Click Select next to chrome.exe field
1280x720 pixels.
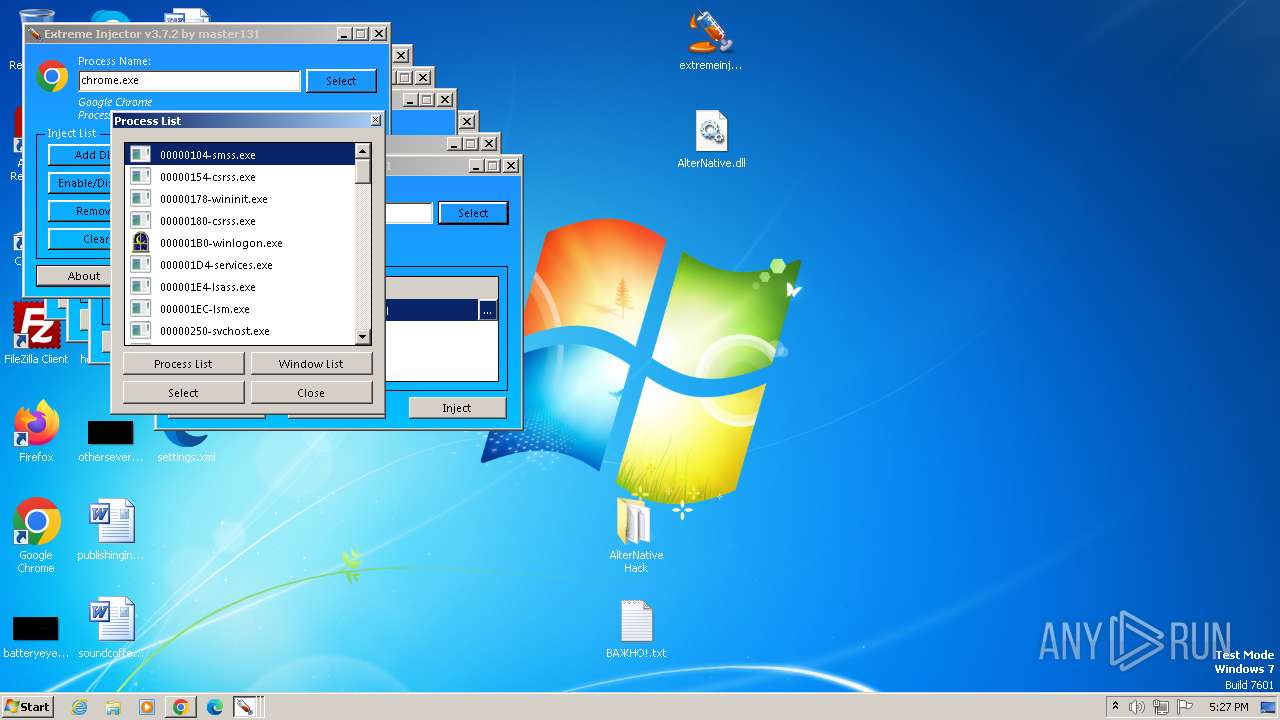(341, 81)
